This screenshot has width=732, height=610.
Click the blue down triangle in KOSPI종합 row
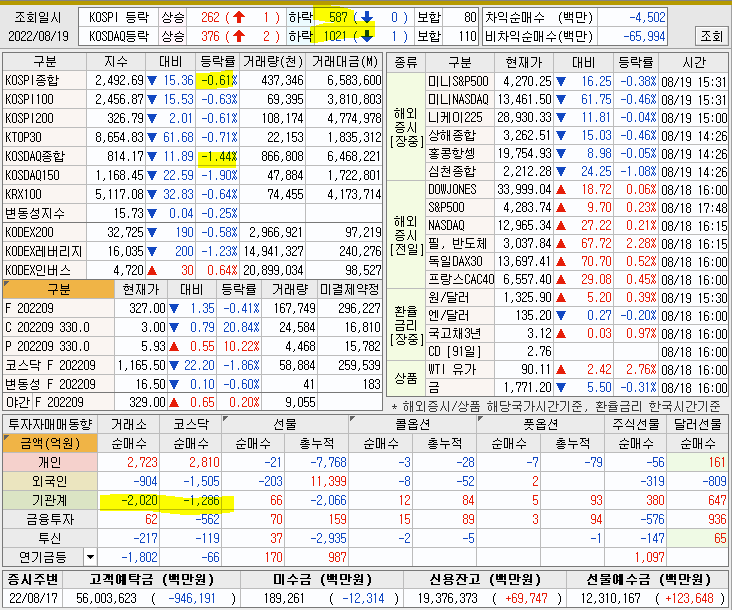152,81
